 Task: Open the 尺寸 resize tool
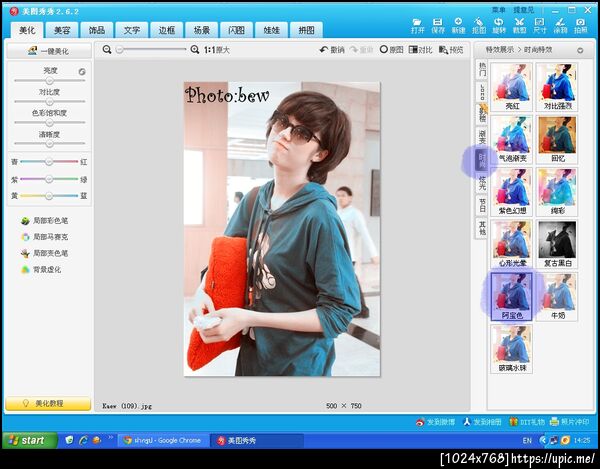540,26
